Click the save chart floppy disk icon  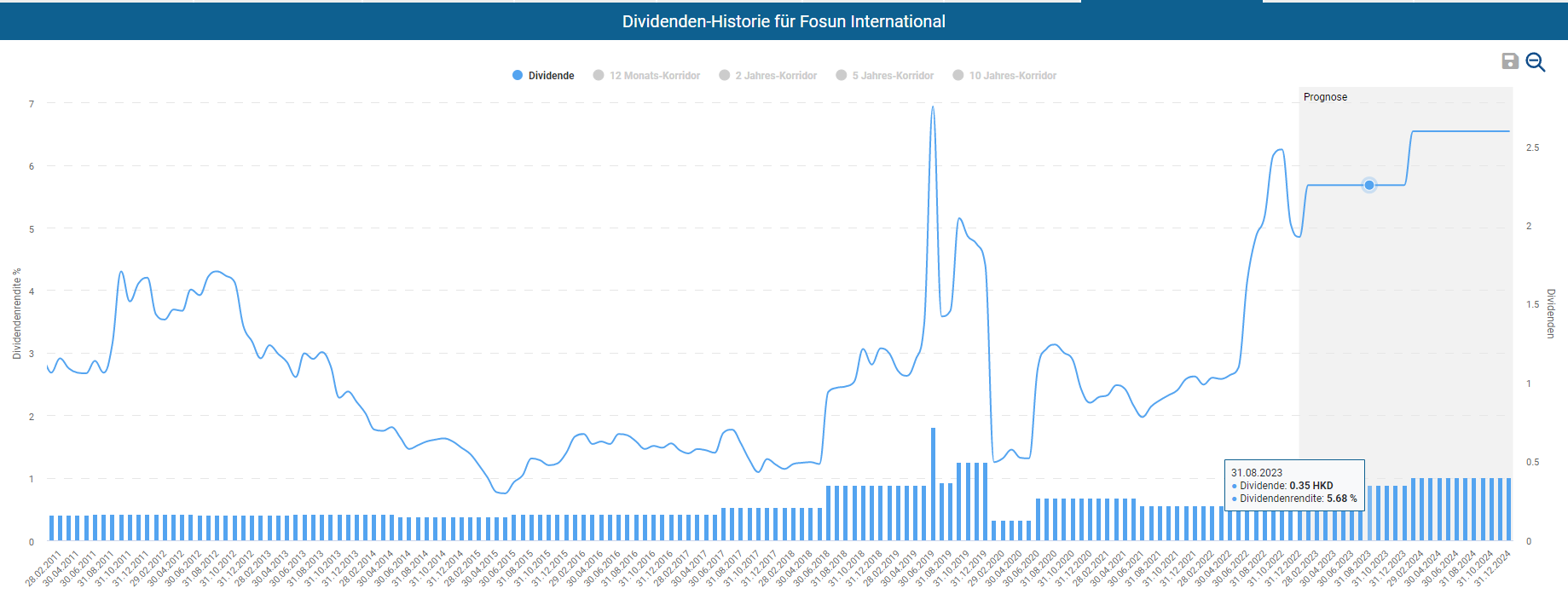(x=1509, y=61)
